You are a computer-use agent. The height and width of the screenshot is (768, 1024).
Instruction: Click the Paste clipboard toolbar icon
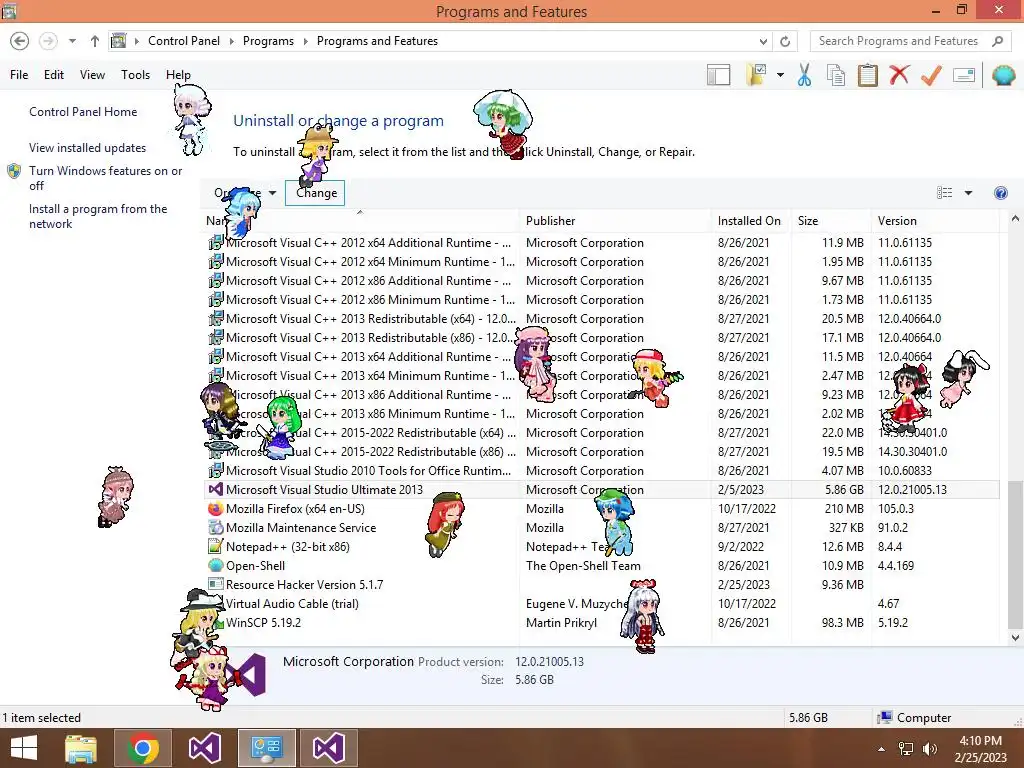tap(867, 75)
